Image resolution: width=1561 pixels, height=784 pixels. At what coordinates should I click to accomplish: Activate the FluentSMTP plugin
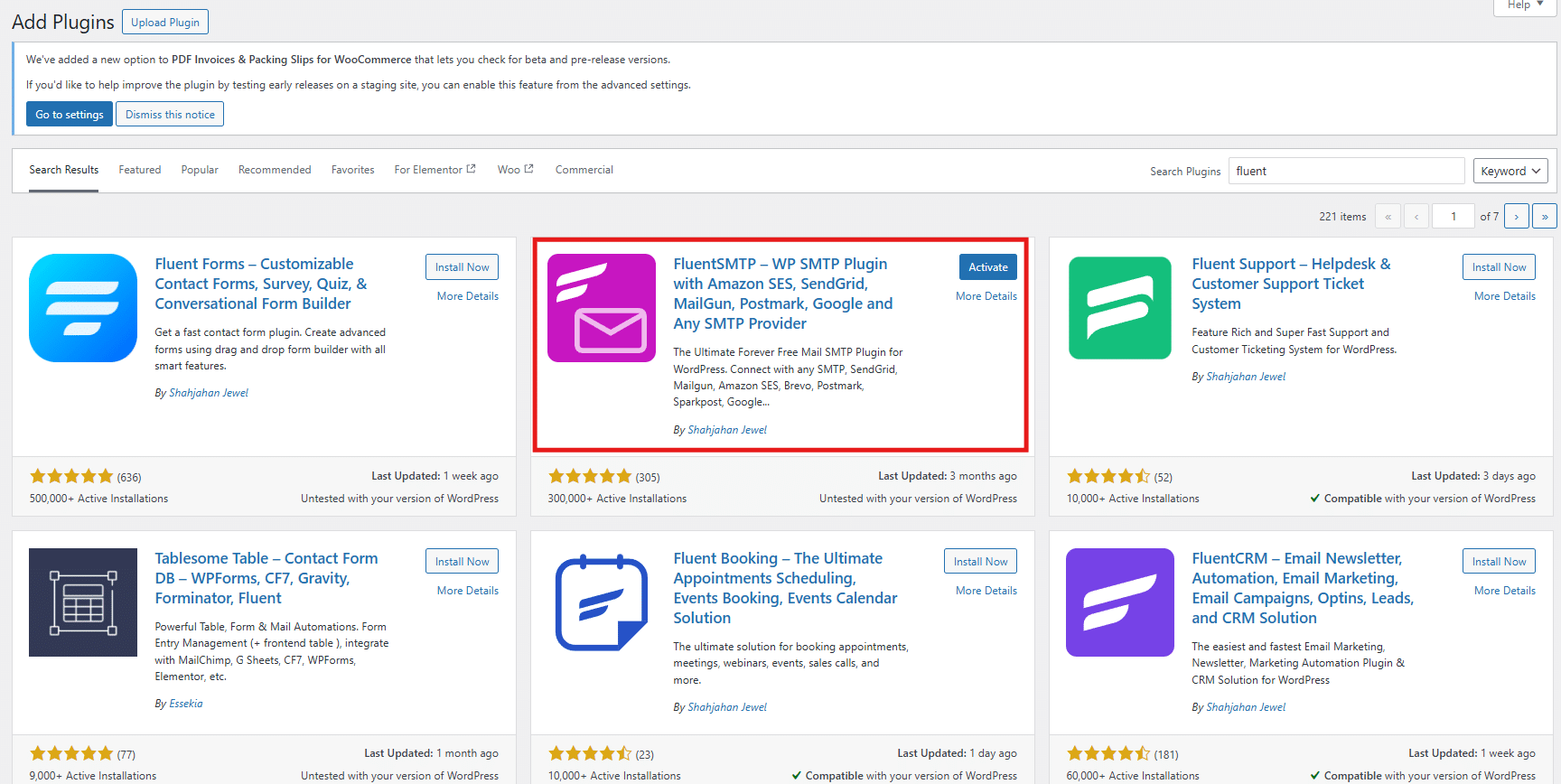coord(987,267)
